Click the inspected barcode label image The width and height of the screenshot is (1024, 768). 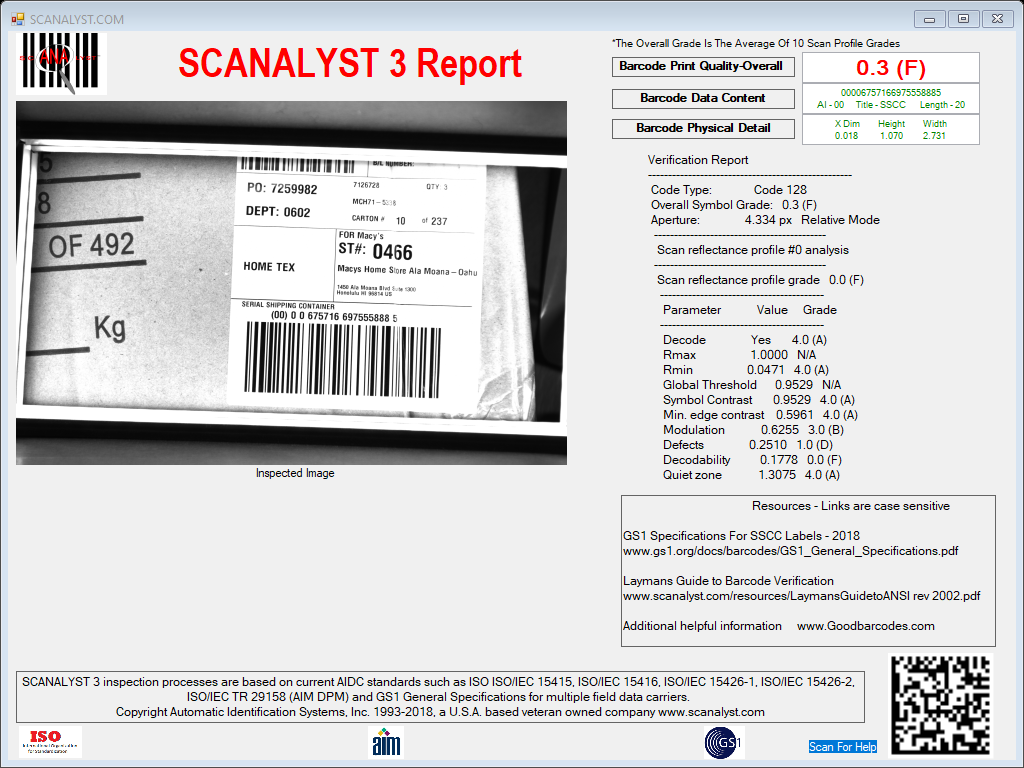click(291, 283)
